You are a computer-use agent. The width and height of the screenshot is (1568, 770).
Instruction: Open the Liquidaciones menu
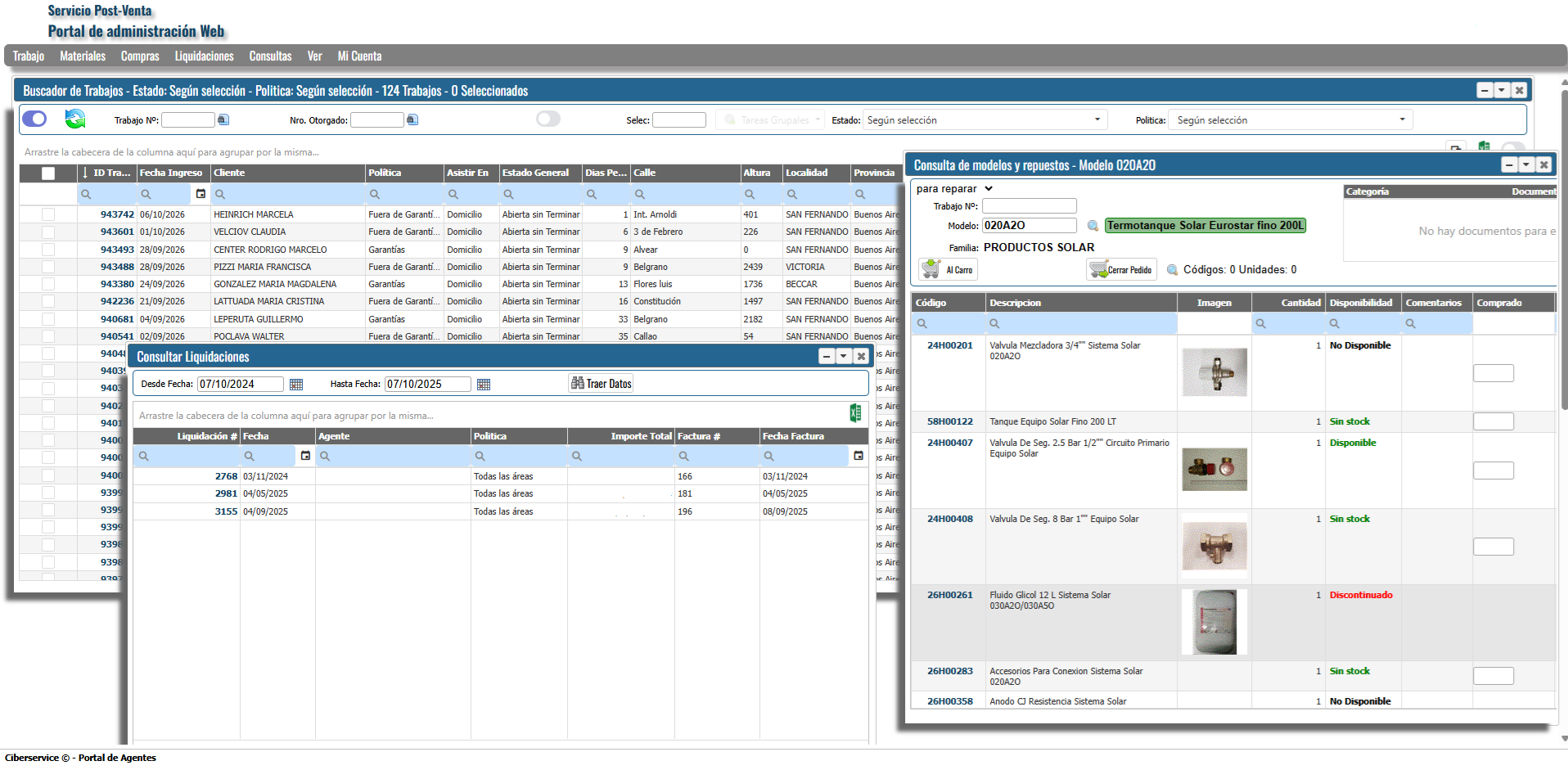[205, 56]
